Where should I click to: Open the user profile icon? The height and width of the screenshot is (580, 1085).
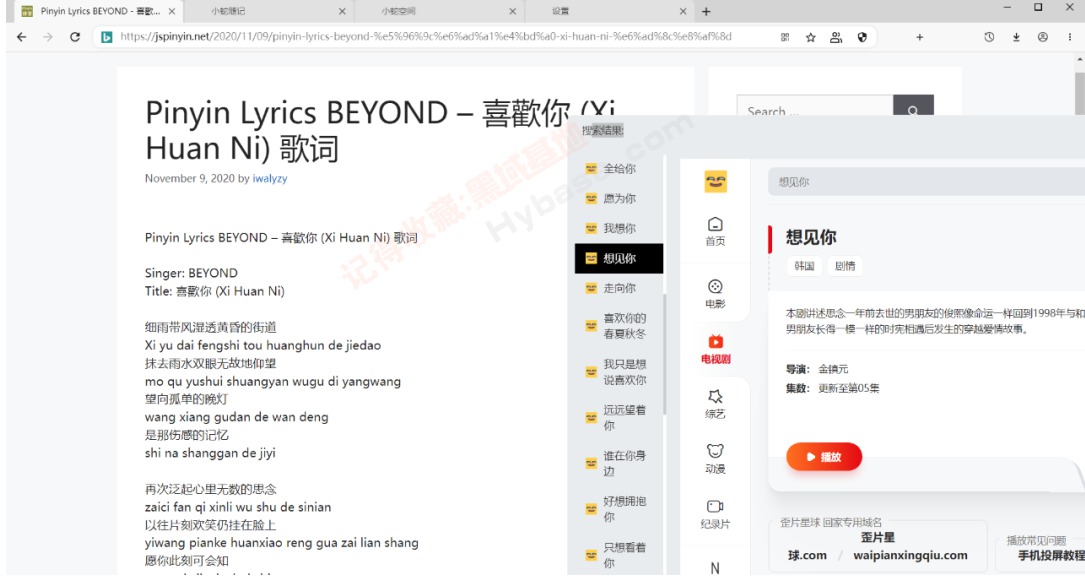[x=1042, y=37]
